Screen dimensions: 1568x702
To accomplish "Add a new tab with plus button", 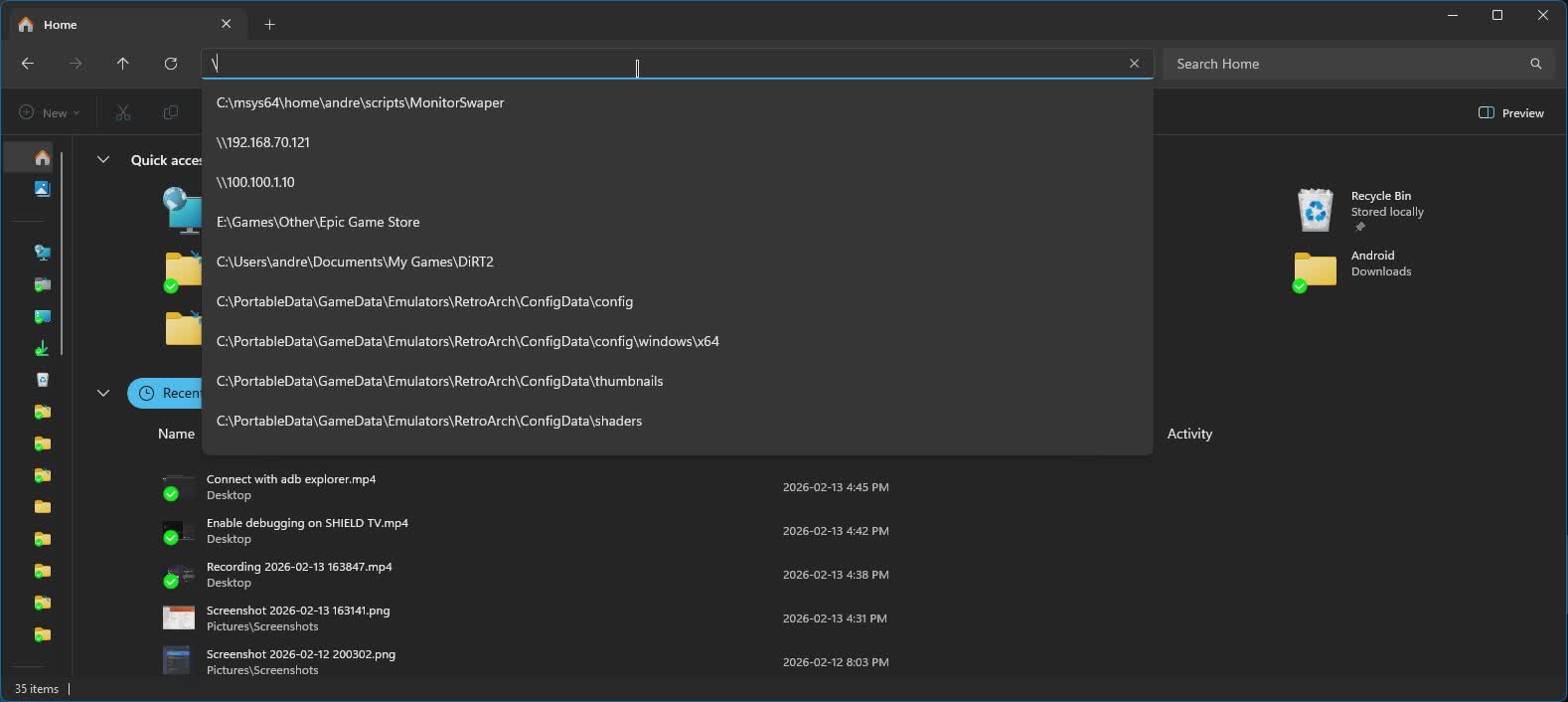I will click(x=269, y=25).
